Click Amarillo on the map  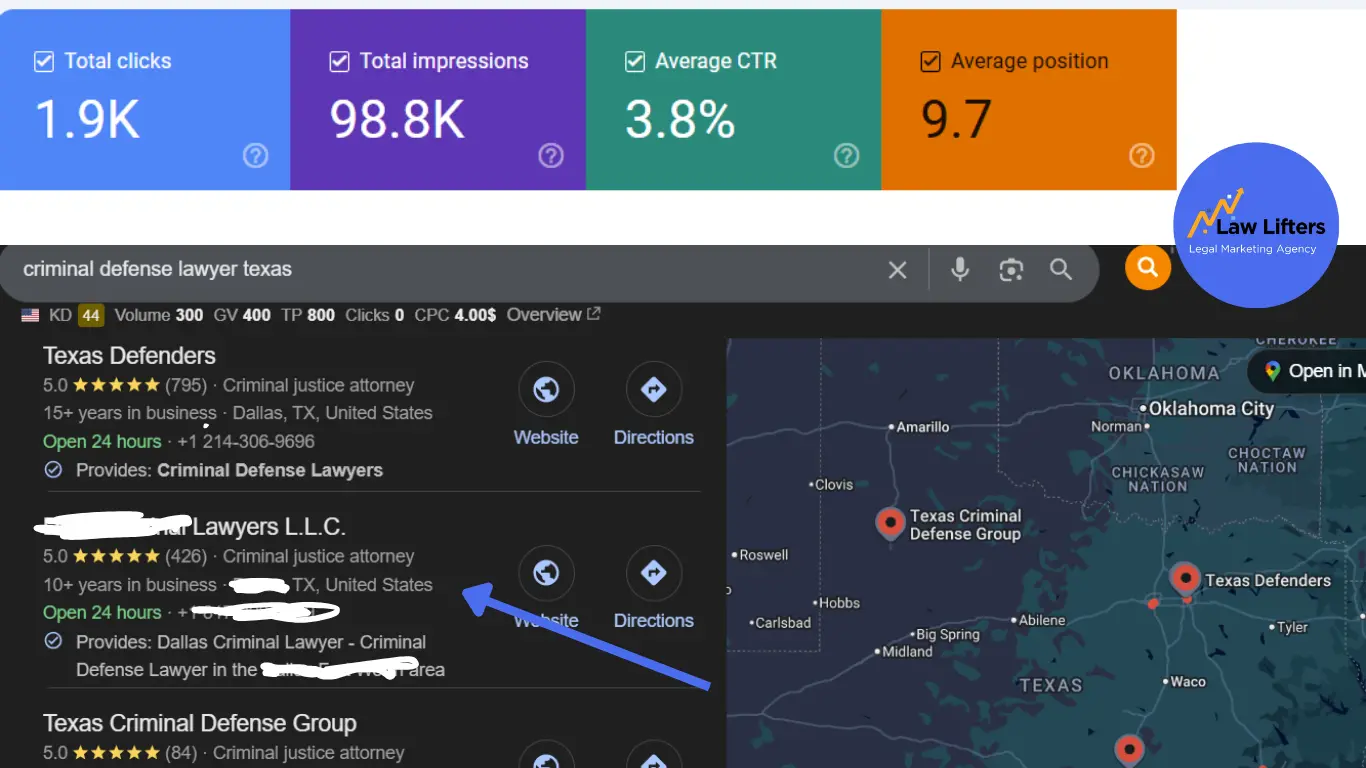(x=922, y=427)
